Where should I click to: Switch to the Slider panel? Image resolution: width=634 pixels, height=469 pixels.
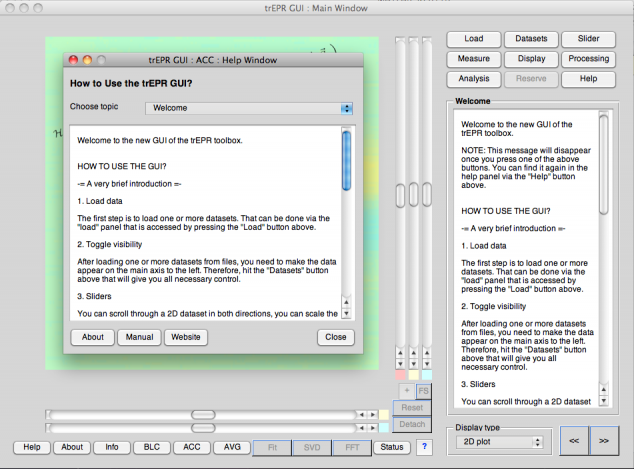click(x=588, y=39)
